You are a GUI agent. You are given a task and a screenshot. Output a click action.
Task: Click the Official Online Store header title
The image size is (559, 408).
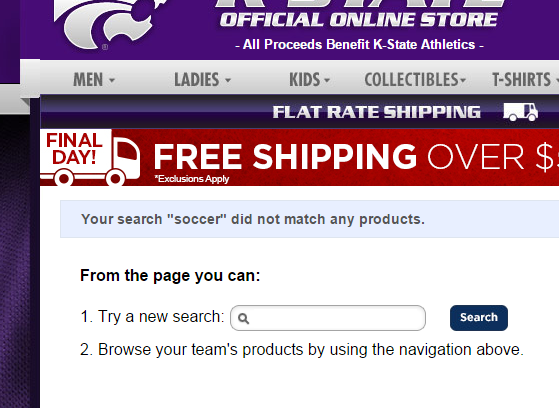[359, 20]
